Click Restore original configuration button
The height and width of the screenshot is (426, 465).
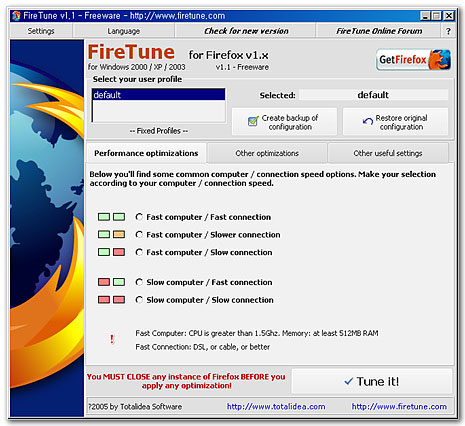[395, 122]
